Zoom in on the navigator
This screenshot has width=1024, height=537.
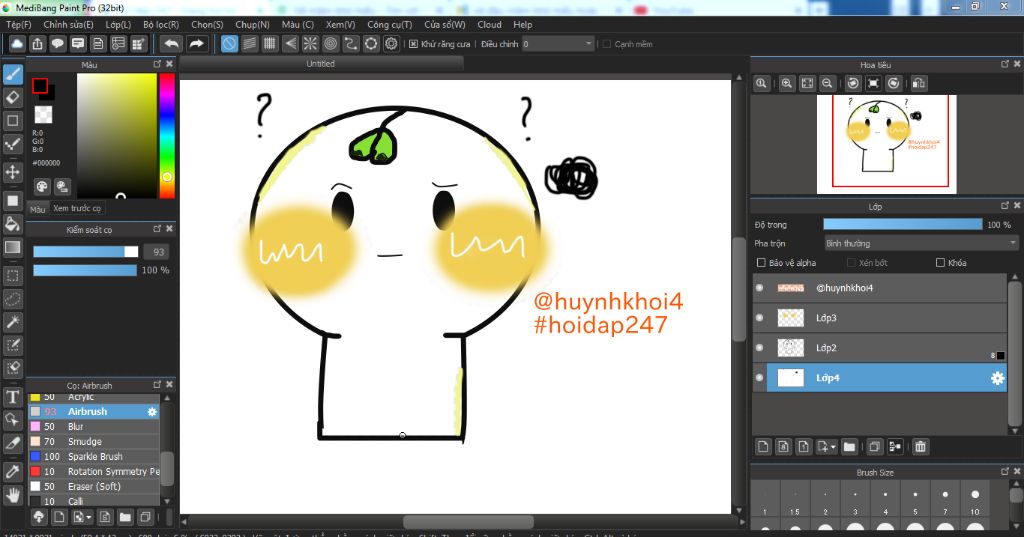tap(787, 83)
